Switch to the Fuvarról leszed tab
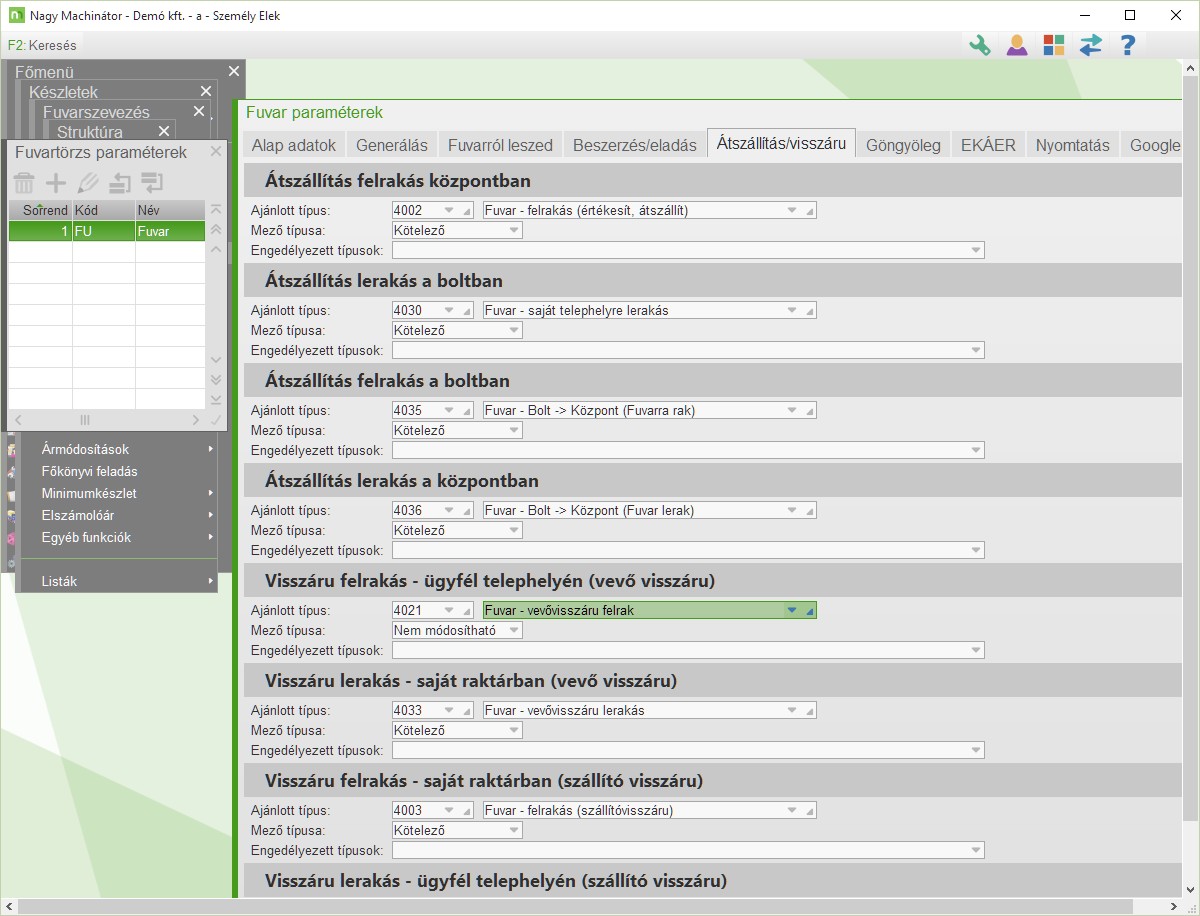 point(500,145)
